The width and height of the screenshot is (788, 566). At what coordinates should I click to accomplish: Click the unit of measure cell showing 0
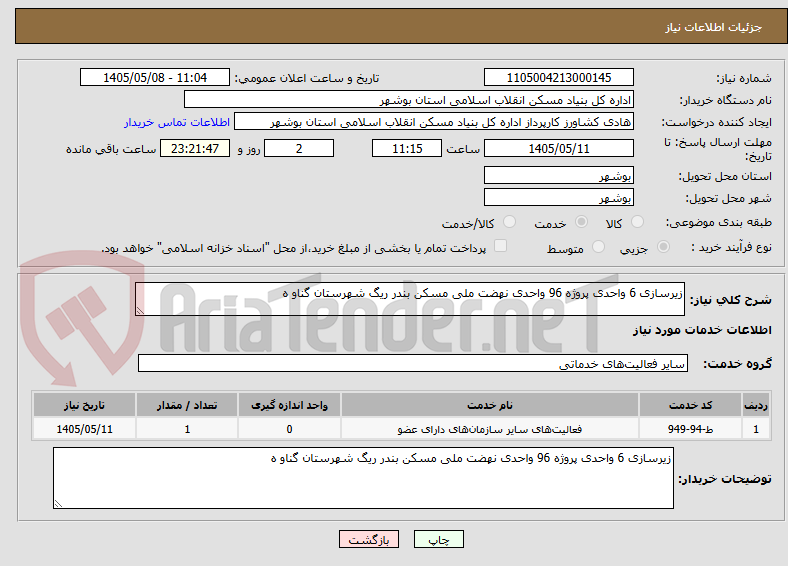289,429
